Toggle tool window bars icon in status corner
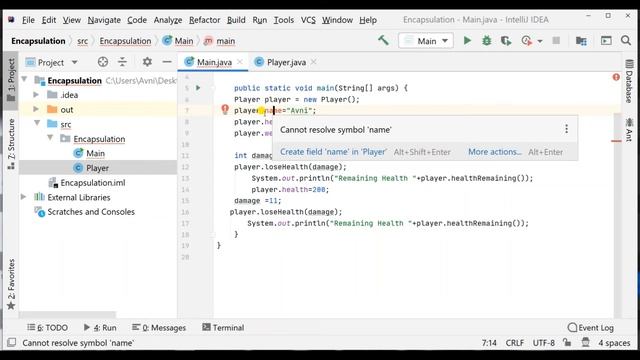 [11, 342]
